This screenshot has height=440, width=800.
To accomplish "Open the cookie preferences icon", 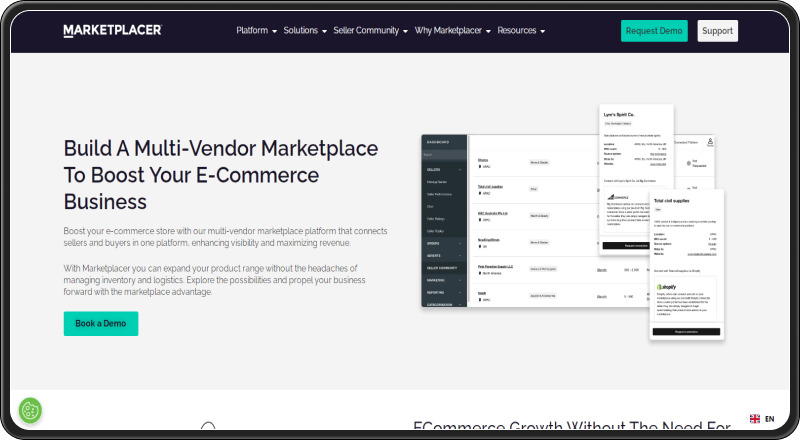I will pyautogui.click(x=30, y=410).
